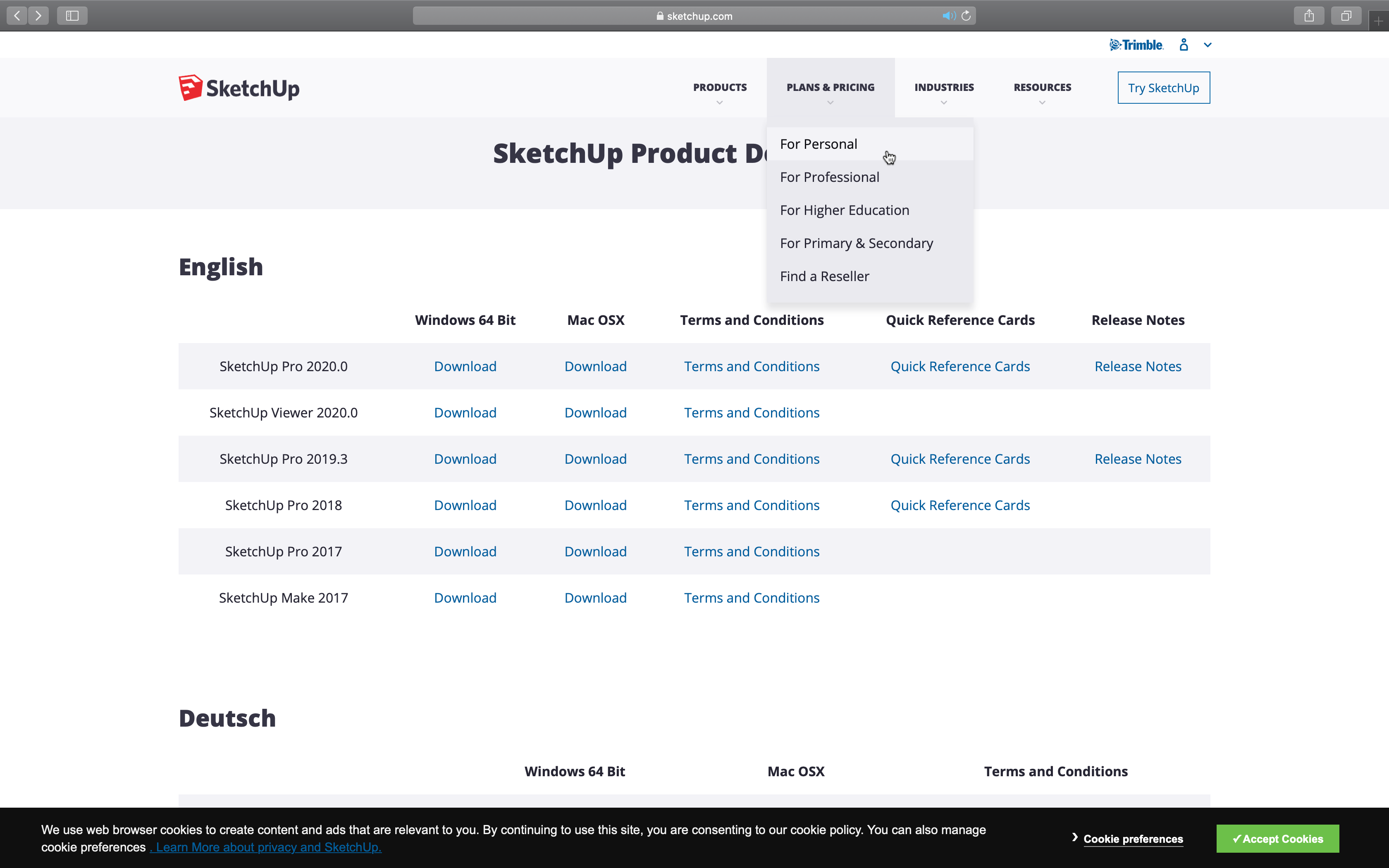Image resolution: width=1389 pixels, height=868 pixels.
Task: Open Cookie preferences
Action: pyautogui.click(x=1133, y=839)
